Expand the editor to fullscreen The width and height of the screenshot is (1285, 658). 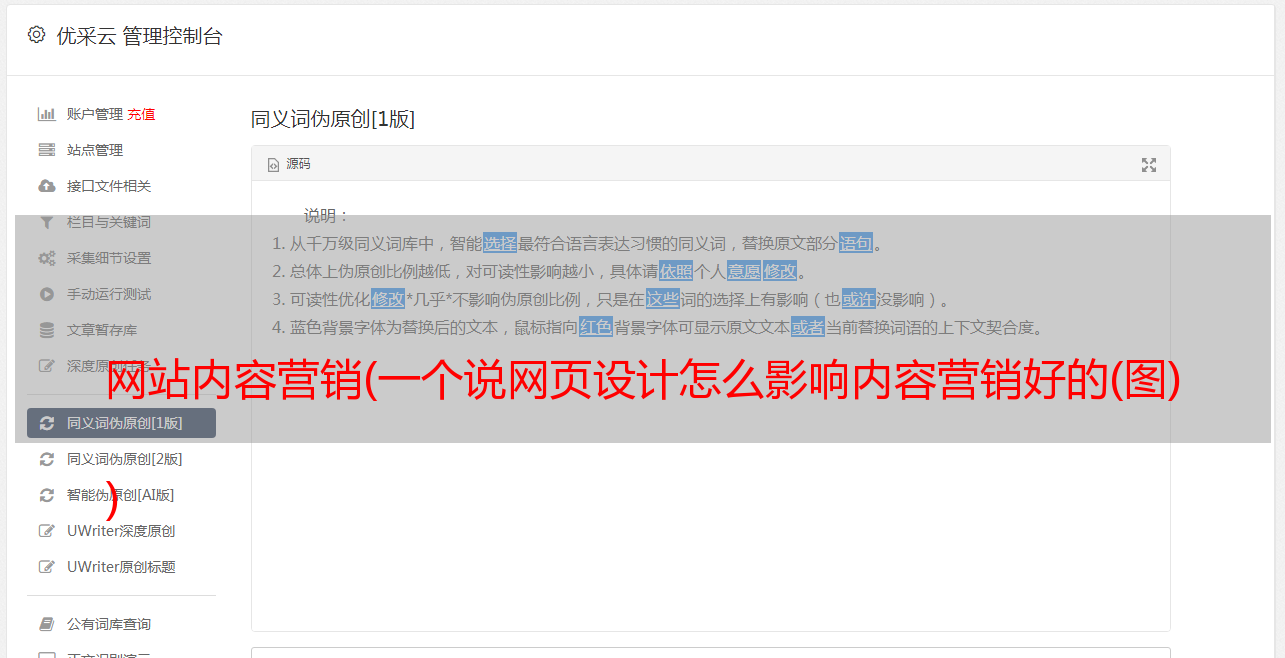click(1149, 165)
